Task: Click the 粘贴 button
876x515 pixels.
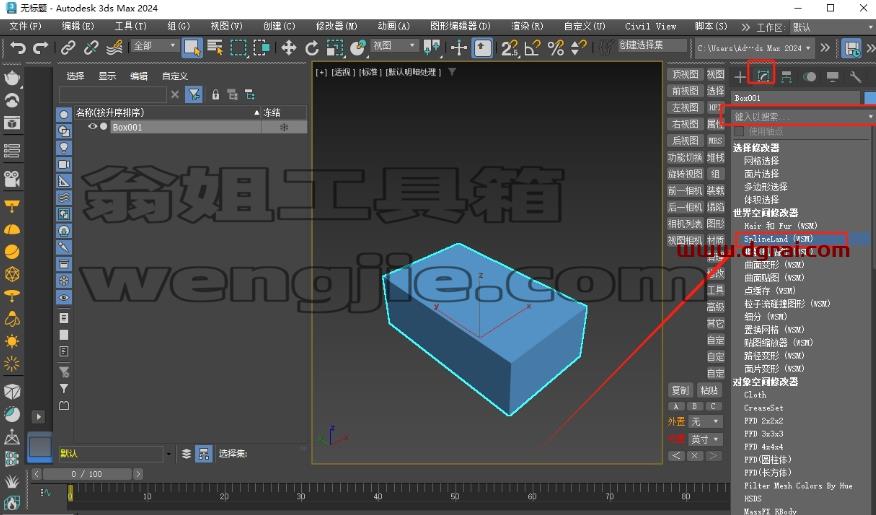Action: (710, 390)
